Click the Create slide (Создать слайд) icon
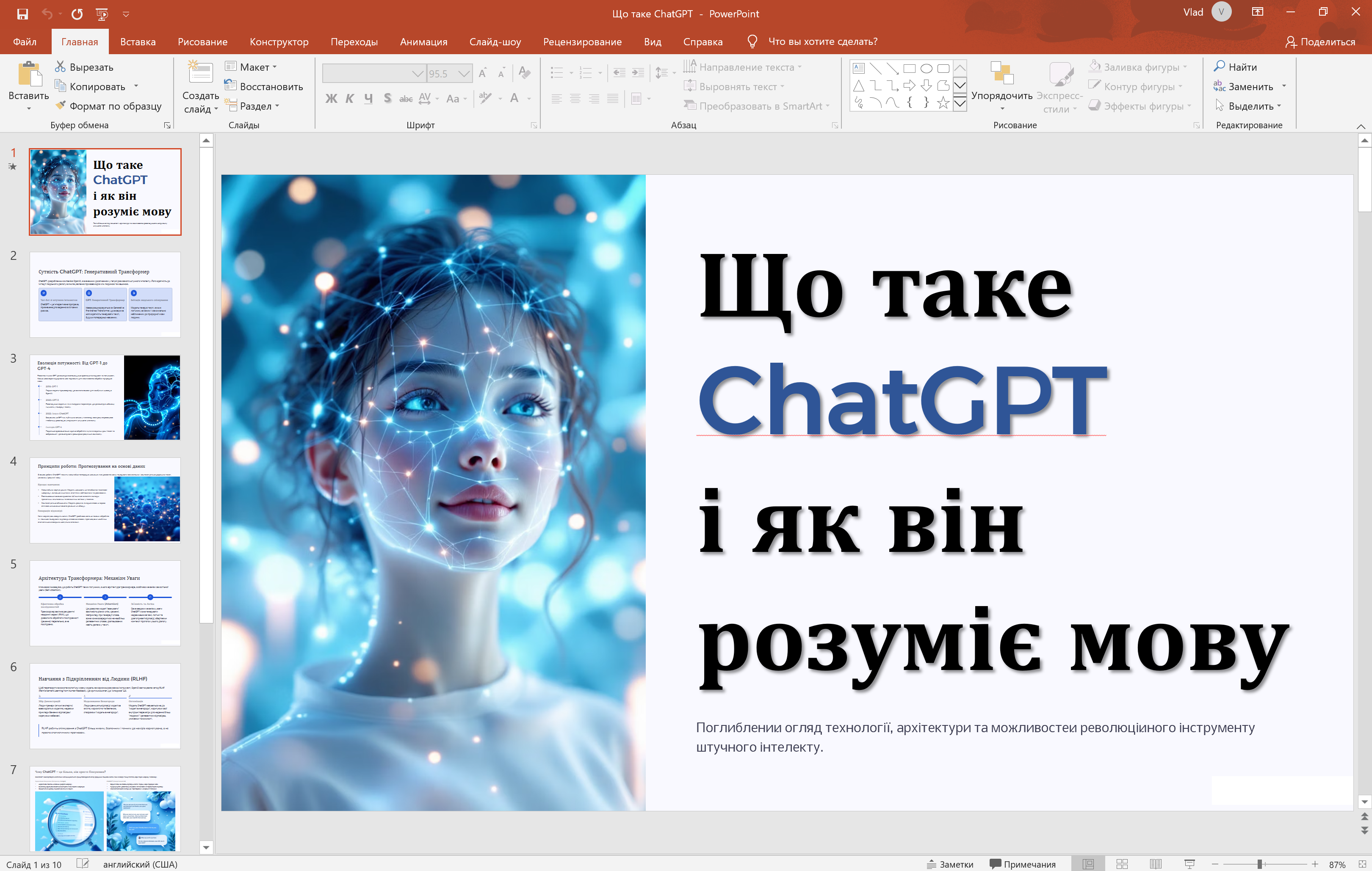The width and height of the screenshot is (1372, 871). tap(200, 73)
